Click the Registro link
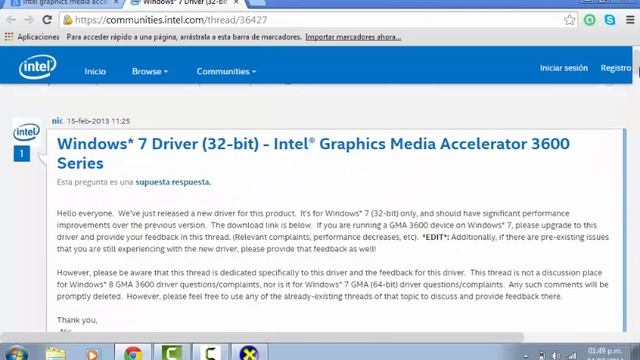This screenshot has height=360, width=640. pyautogui.click(x=616, y=68)
